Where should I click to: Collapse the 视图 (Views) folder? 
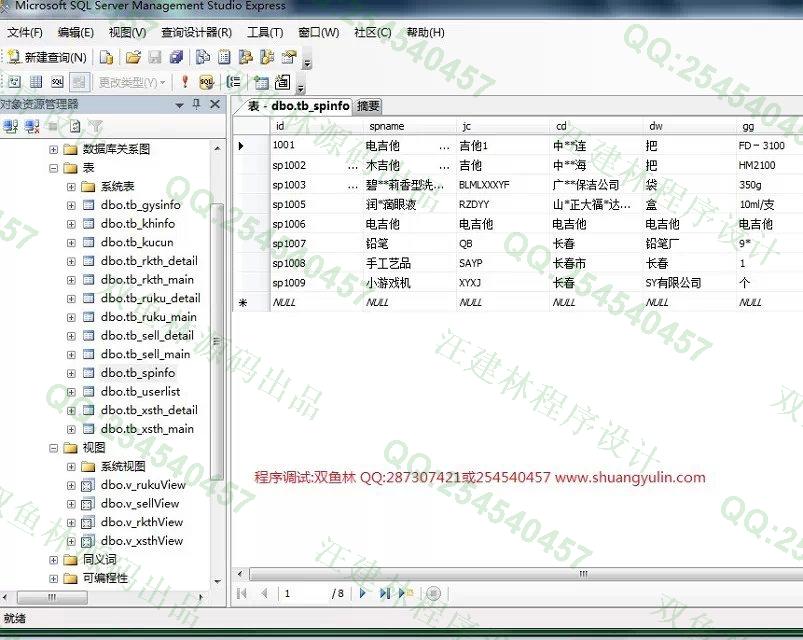point(53,448)
